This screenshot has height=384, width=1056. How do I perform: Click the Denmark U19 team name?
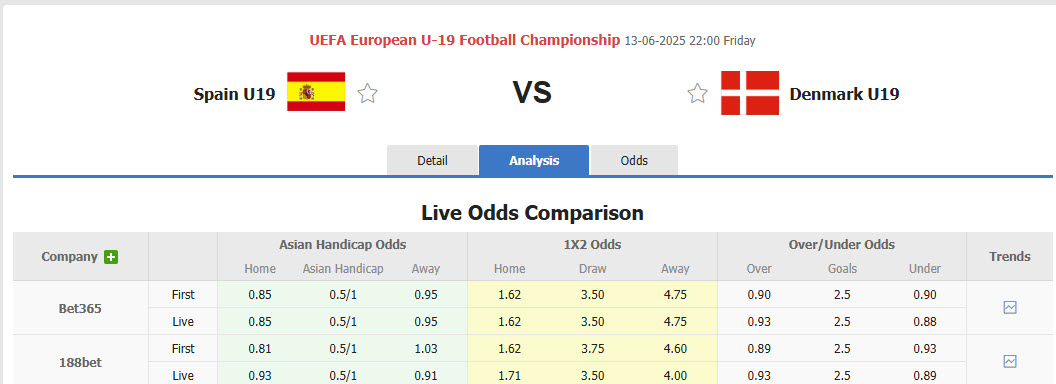[x=844, y=94]
